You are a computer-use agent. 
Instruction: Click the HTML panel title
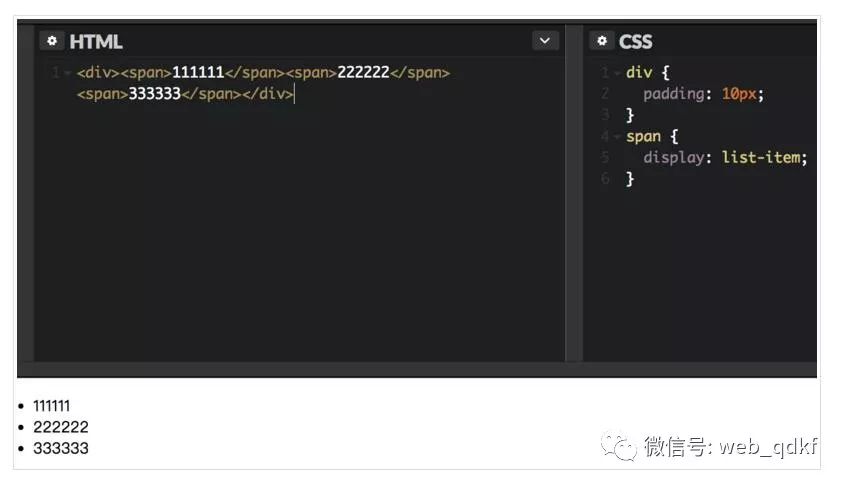[x=96, y=42]
